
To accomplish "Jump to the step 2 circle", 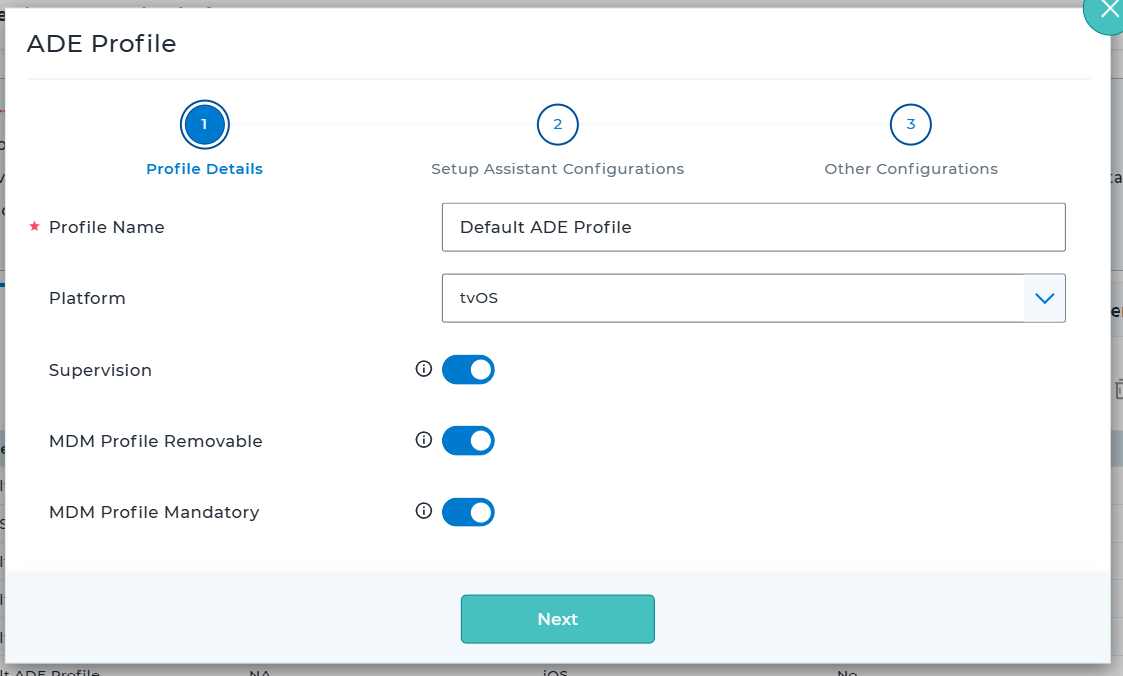I will tap(557, 124).
